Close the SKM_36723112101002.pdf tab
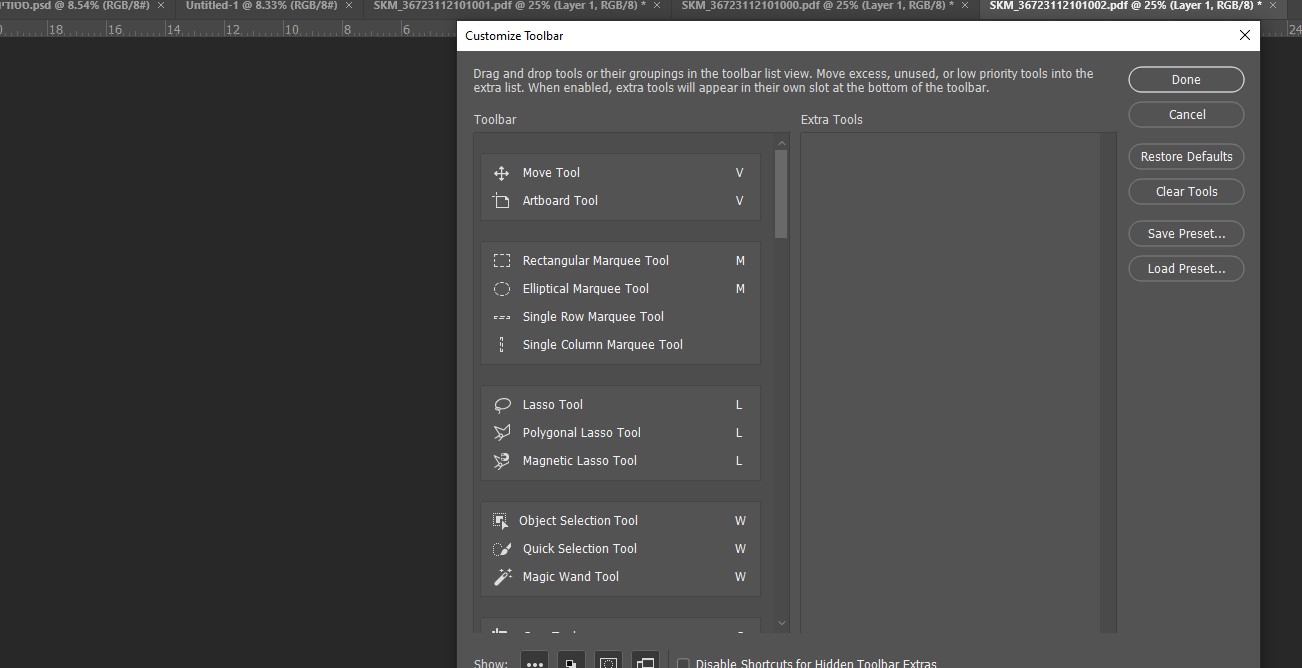 click(1273, 6)
